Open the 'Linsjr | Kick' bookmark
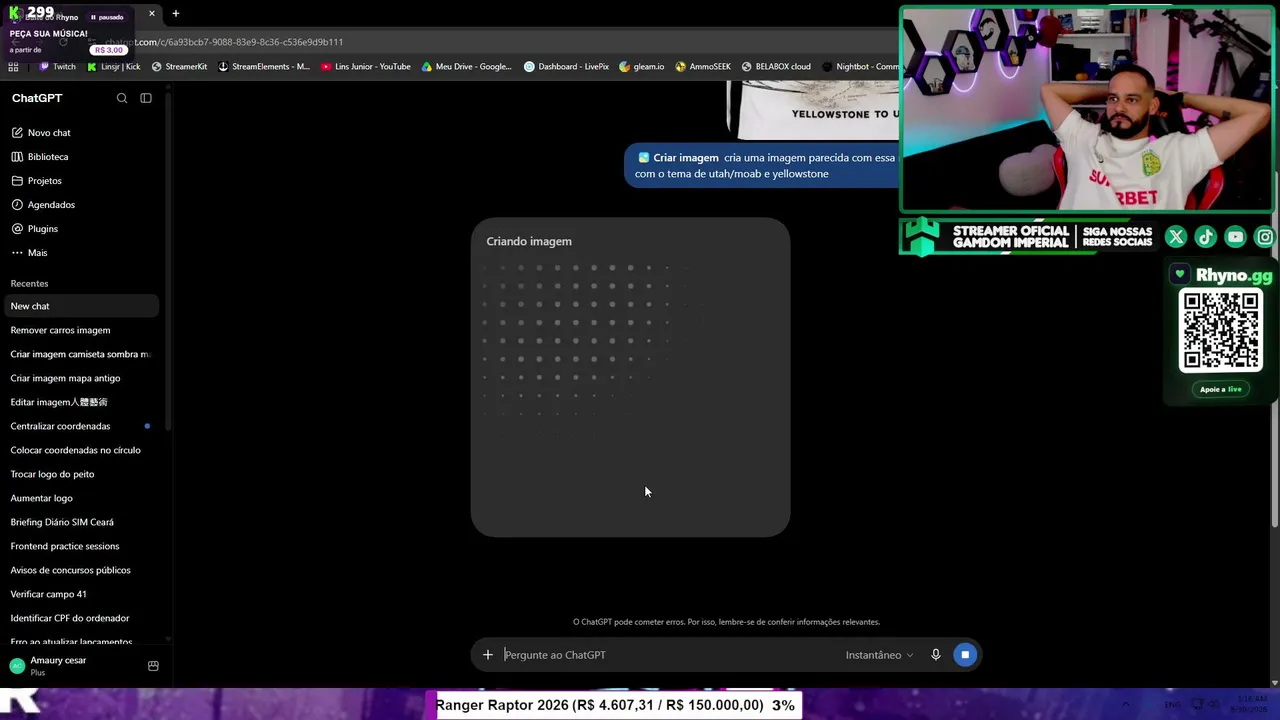Viewport: 1280px width, 720px height. tap(114, 67)
